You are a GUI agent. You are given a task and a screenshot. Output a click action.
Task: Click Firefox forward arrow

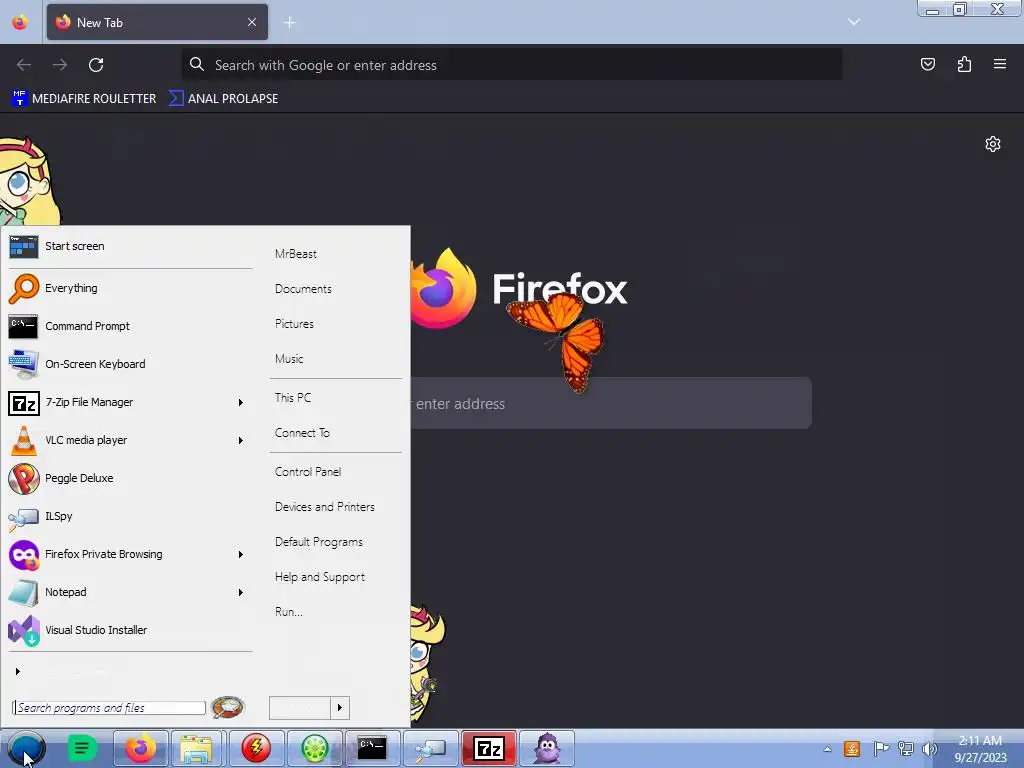pos(60,65)
